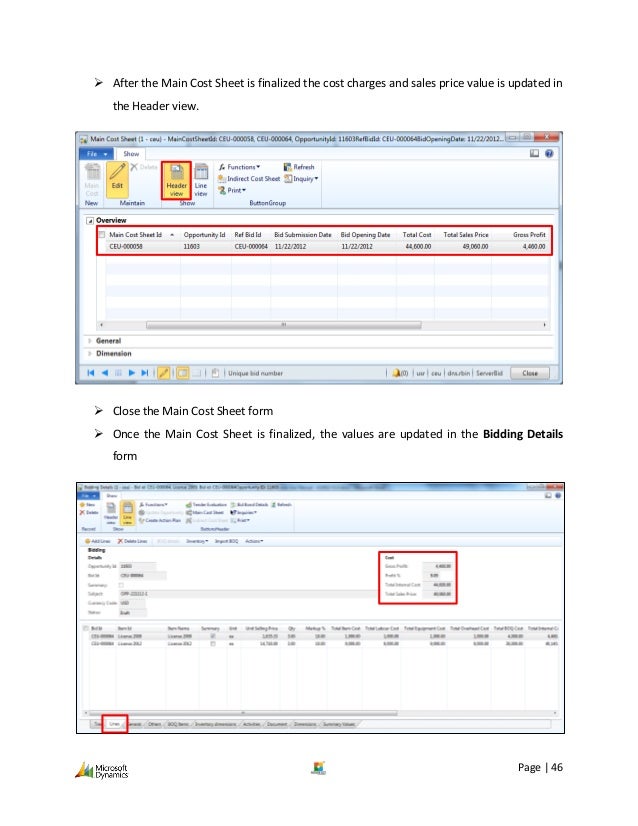The height and width of the screenshot is (826, 638).
Task: Click Header view in Bidding Details ribbon
Action: click(x=111, y=513)
